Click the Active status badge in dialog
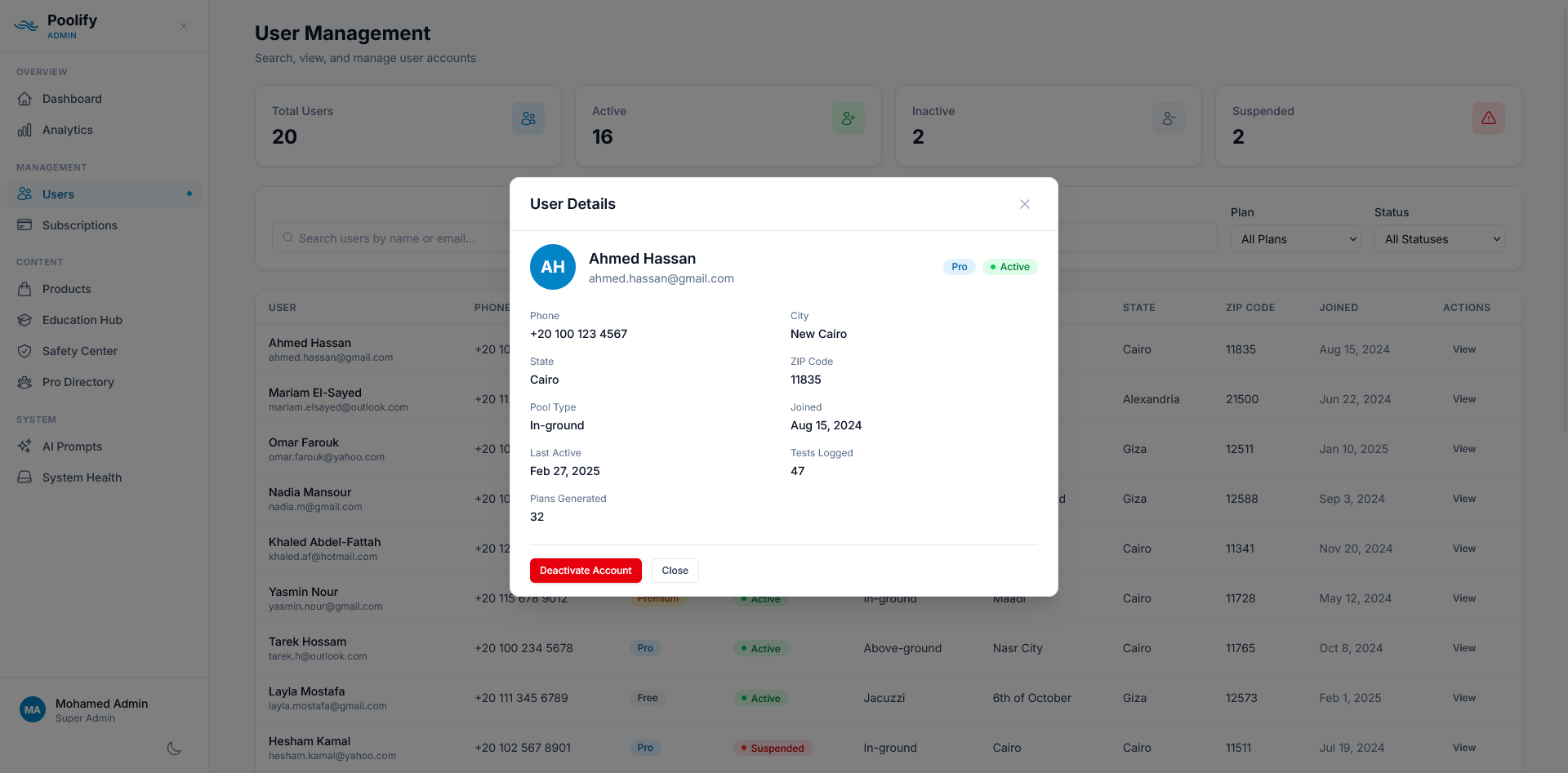The width and height of the screenshot is (1568, 773). click(1009, 267)
